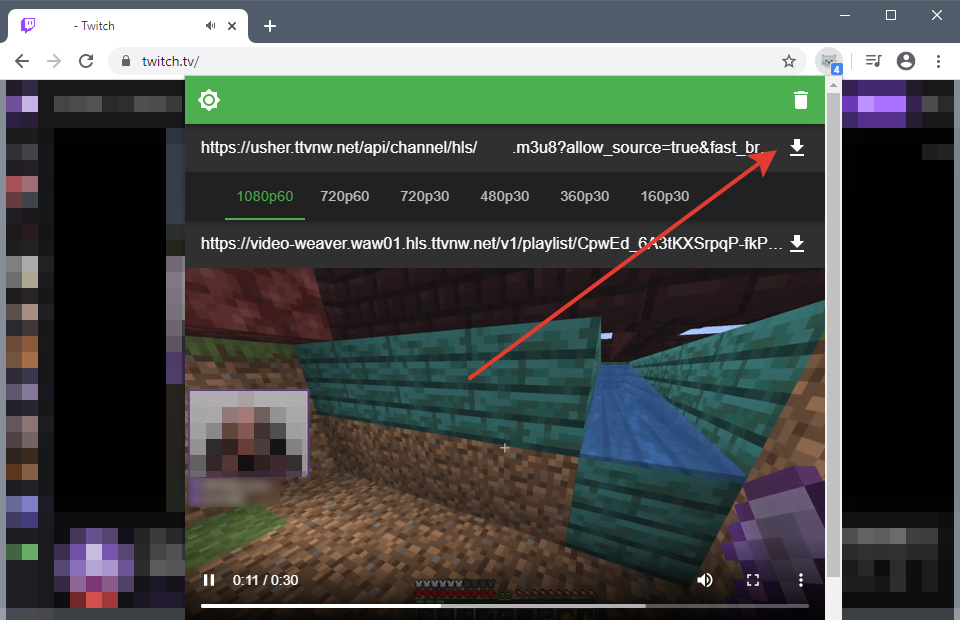Select the 1080p60 quality tab
This screenshot has height=620, width=960.
(264, 196)
